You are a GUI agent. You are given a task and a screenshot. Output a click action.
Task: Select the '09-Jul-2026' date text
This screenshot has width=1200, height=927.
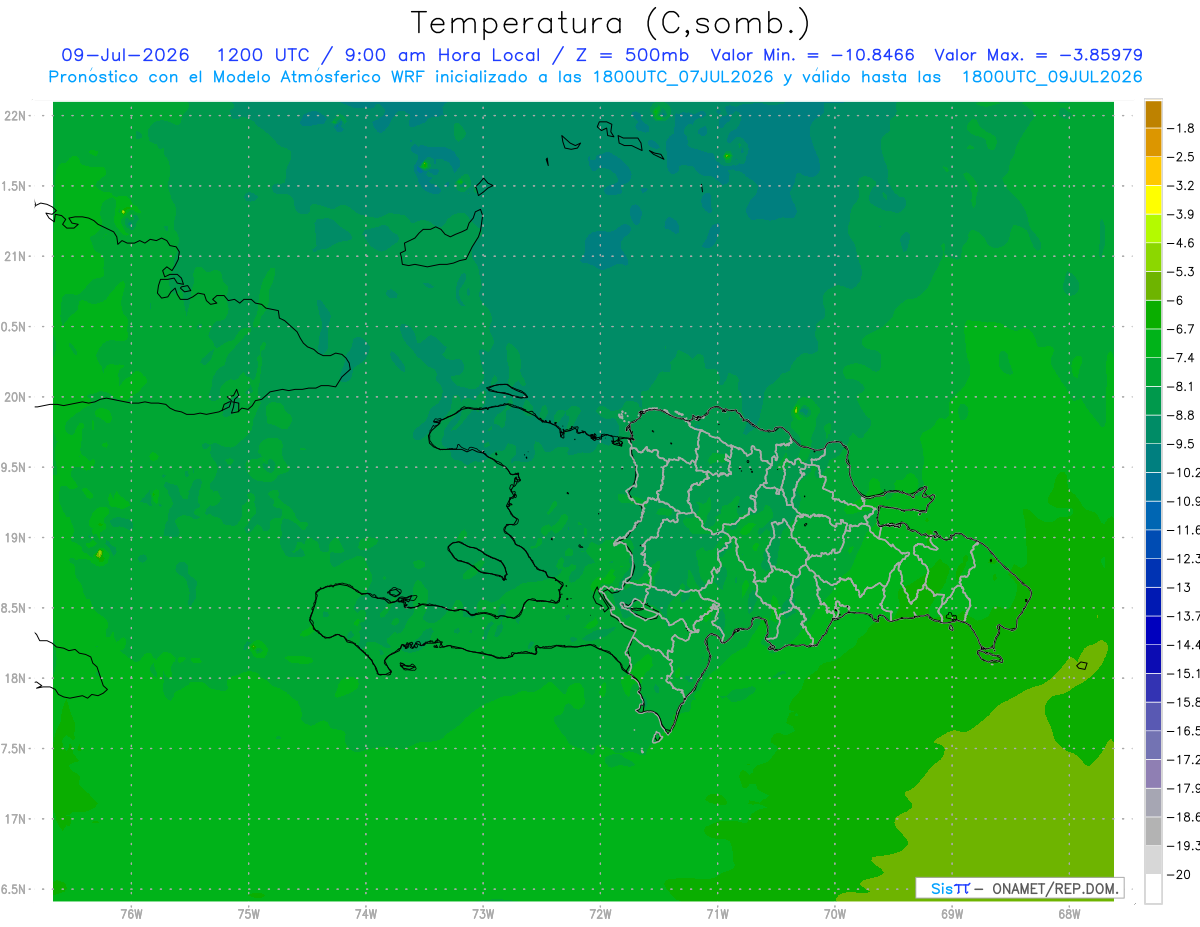tap(125, 55)
